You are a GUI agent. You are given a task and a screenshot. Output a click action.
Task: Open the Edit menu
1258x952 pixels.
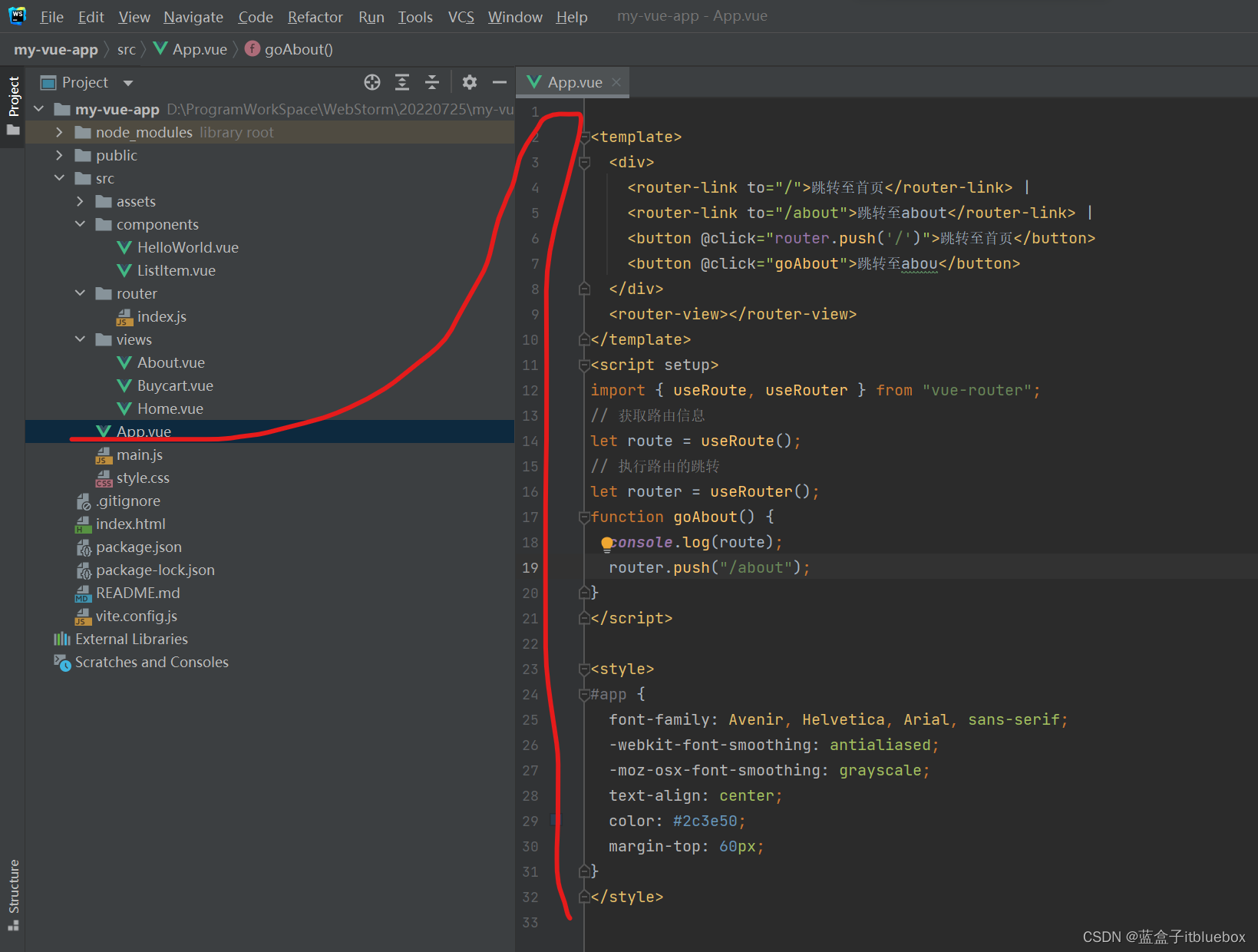pyautogui.click(x=91, y=17)
